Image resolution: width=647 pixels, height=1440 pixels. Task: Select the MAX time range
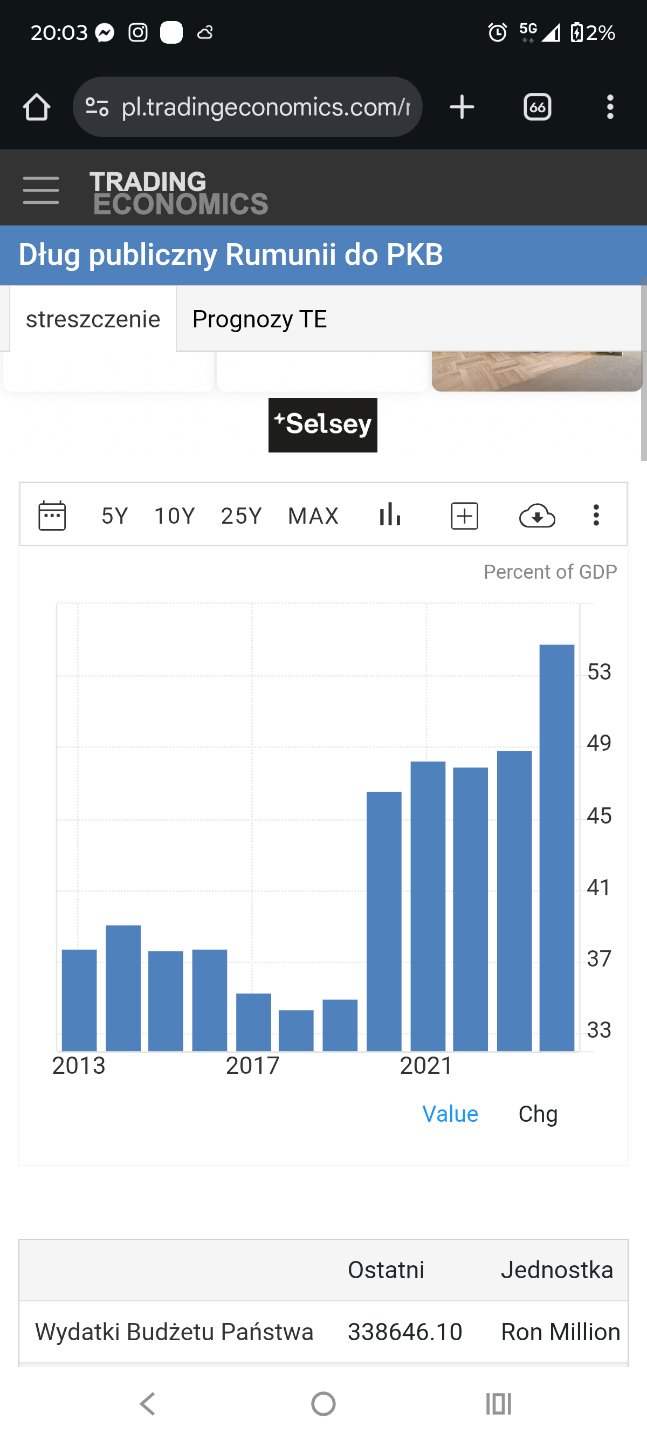click(x=313, y=516)
